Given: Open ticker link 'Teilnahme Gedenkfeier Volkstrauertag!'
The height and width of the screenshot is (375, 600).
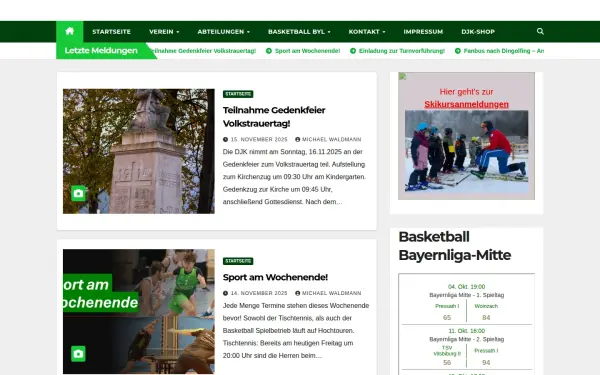Looking at the screenshot, I should [x=204, y=51].
